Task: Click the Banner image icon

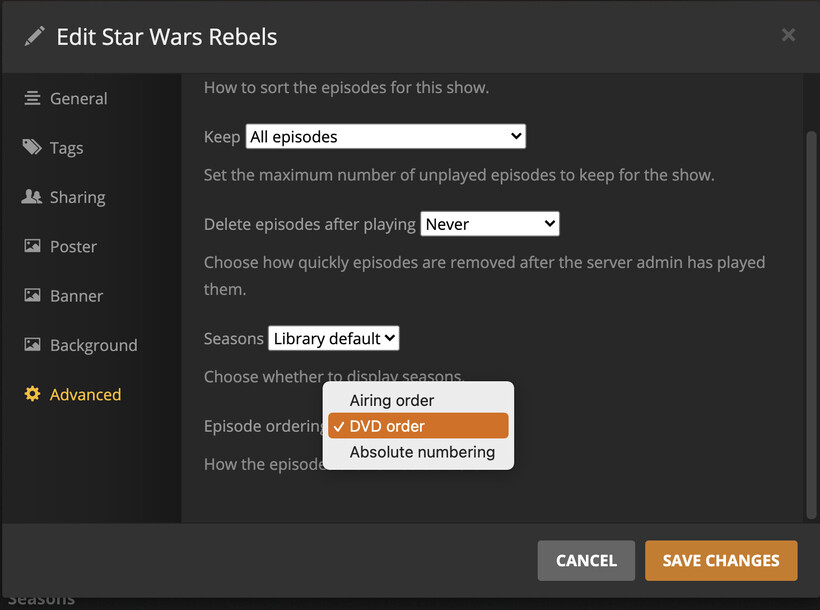Action: tap(32, 295)
